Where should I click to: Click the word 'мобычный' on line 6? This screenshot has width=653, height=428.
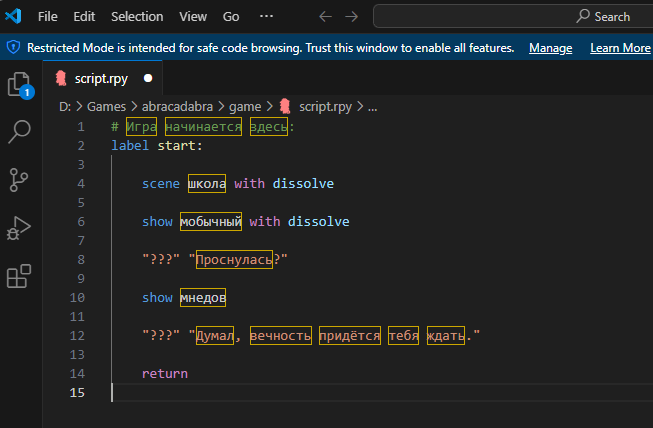click(x=211, y=221)
